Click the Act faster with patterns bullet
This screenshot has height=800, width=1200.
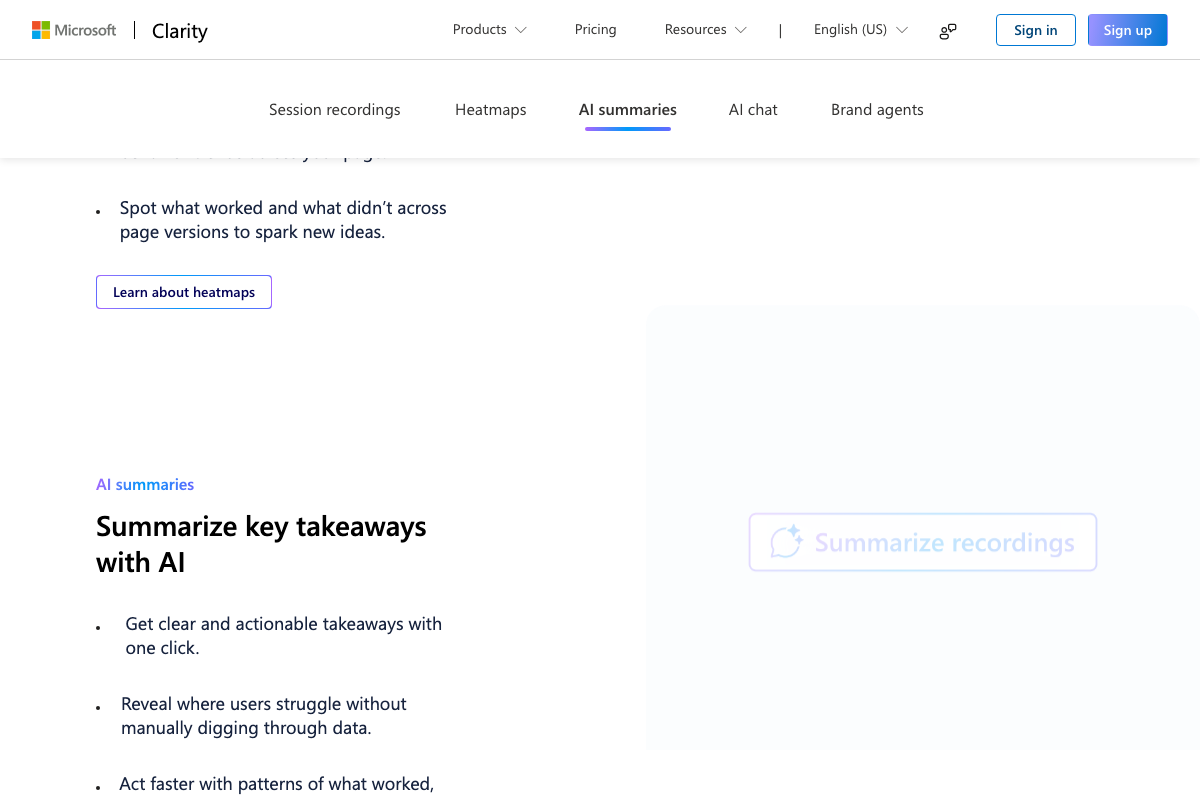pyautogui.click(x=276, y=784)
